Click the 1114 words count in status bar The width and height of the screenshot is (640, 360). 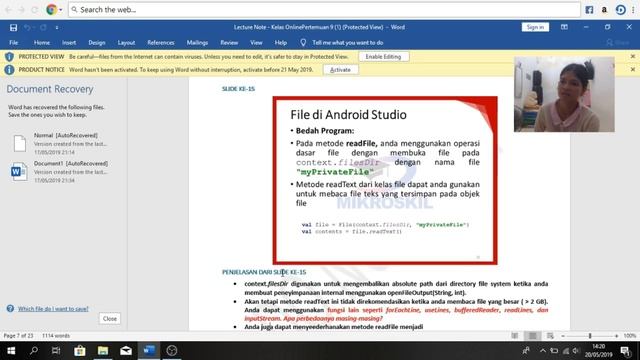point(56,336)
